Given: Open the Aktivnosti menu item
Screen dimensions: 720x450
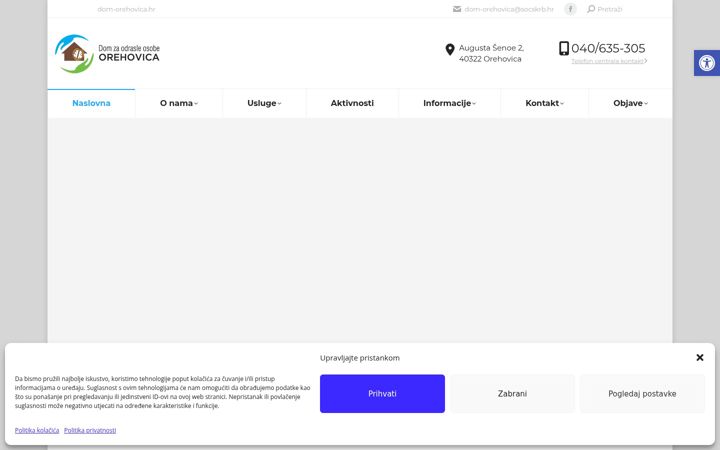Looking at the screenshot, I should [352, 103].
